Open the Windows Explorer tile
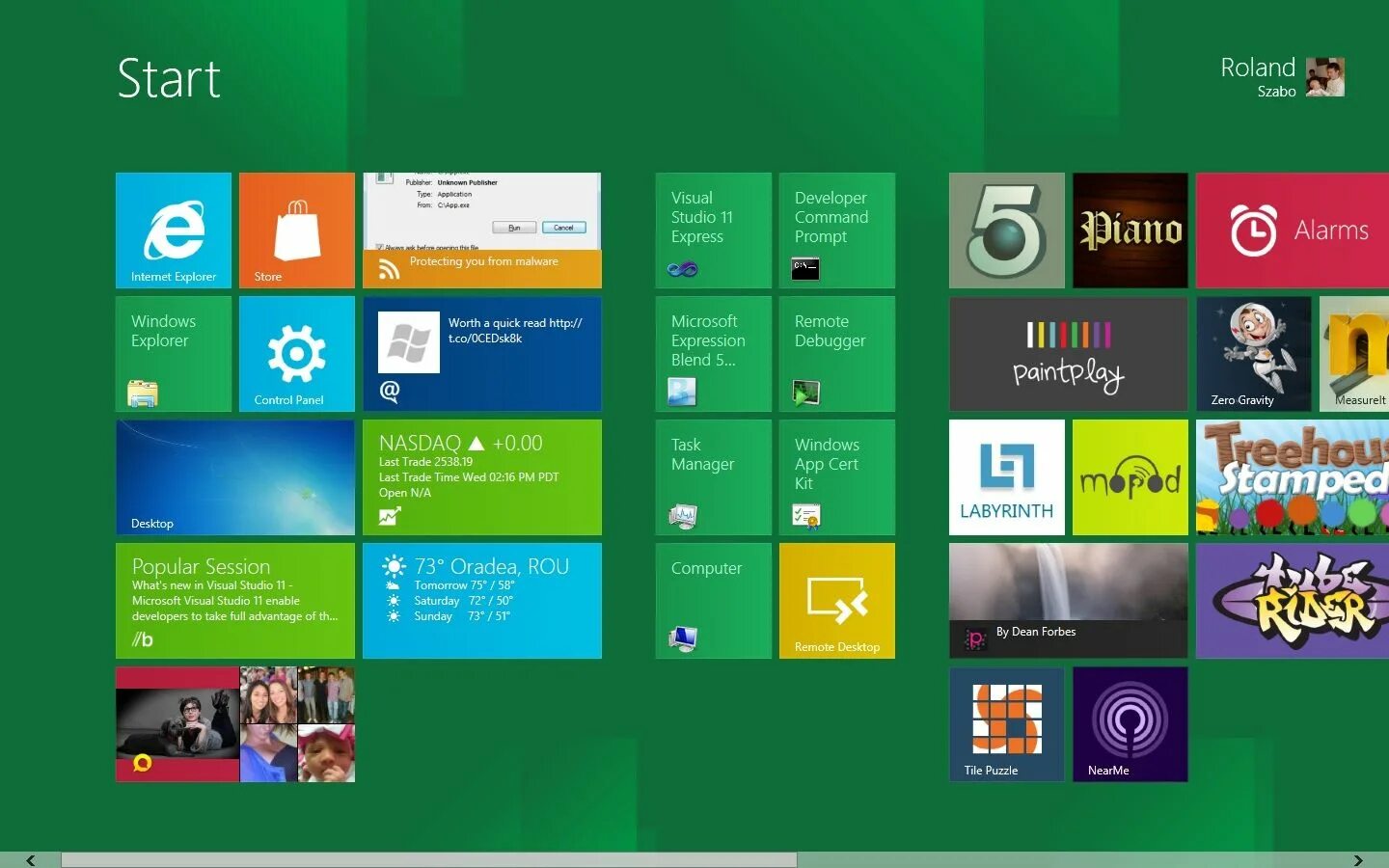Screen dimensions: 1389x868 pos(174,354)
